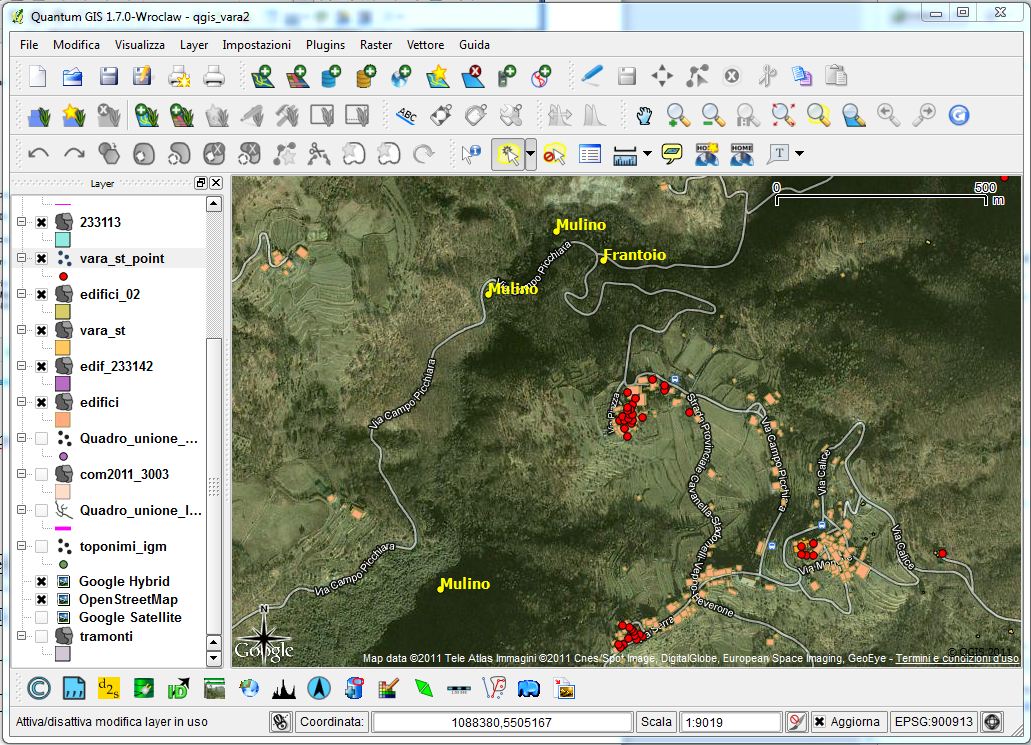Open Termini e condizioni d'uso link

tap(957, 658)
